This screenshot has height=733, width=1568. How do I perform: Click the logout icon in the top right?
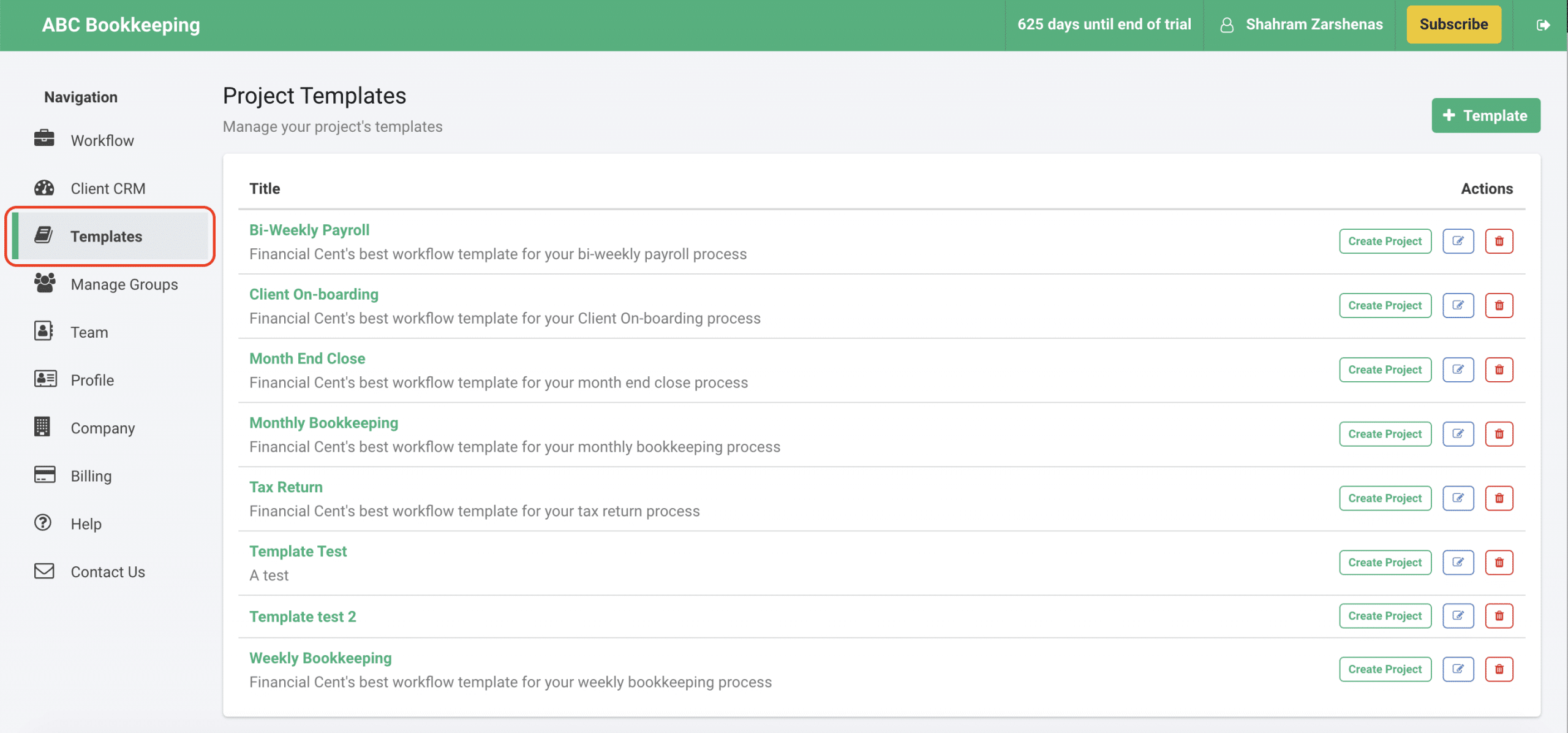[1544, 24]
